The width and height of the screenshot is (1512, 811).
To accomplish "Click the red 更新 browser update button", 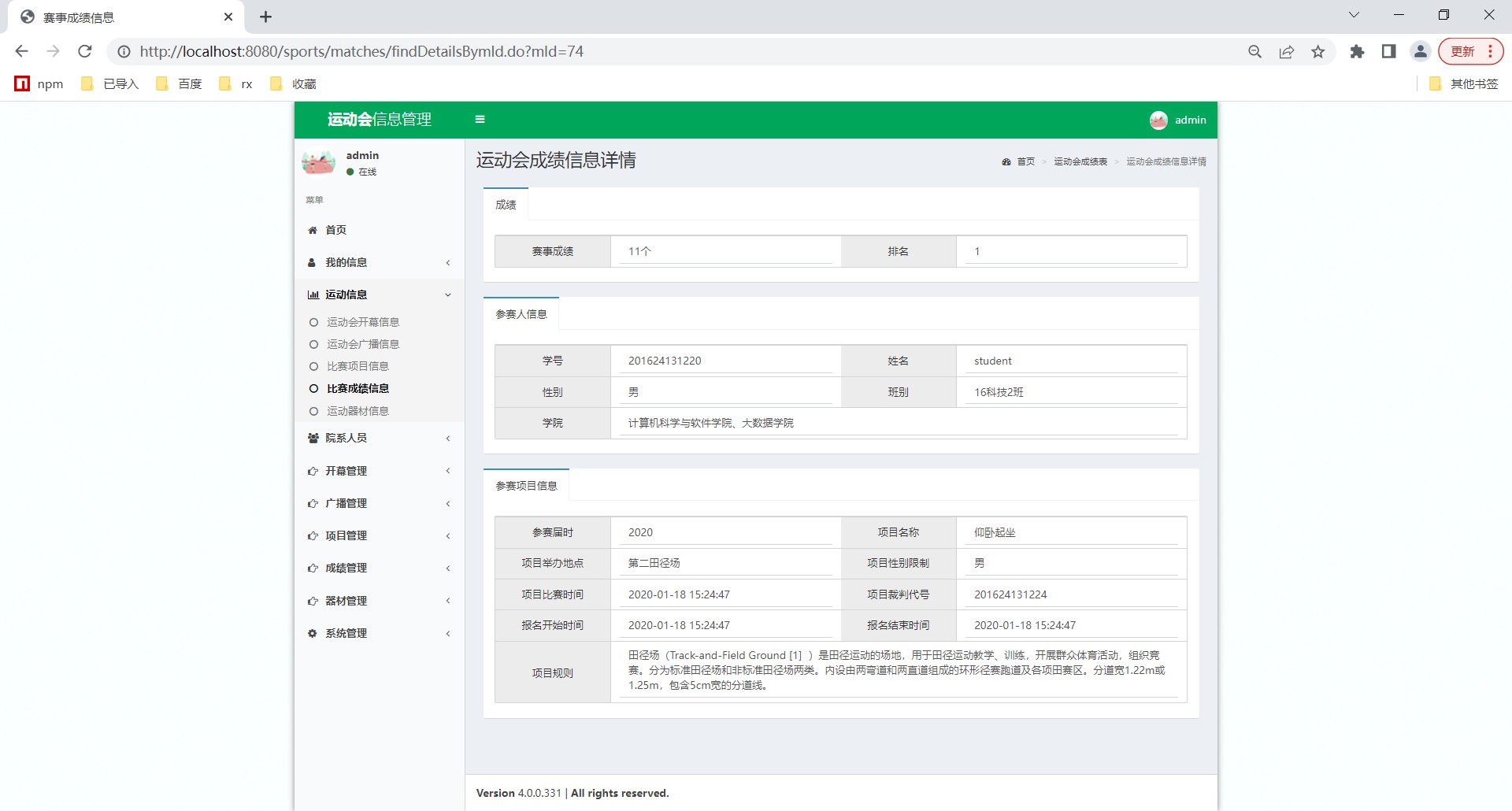I will coord(1470,51).
